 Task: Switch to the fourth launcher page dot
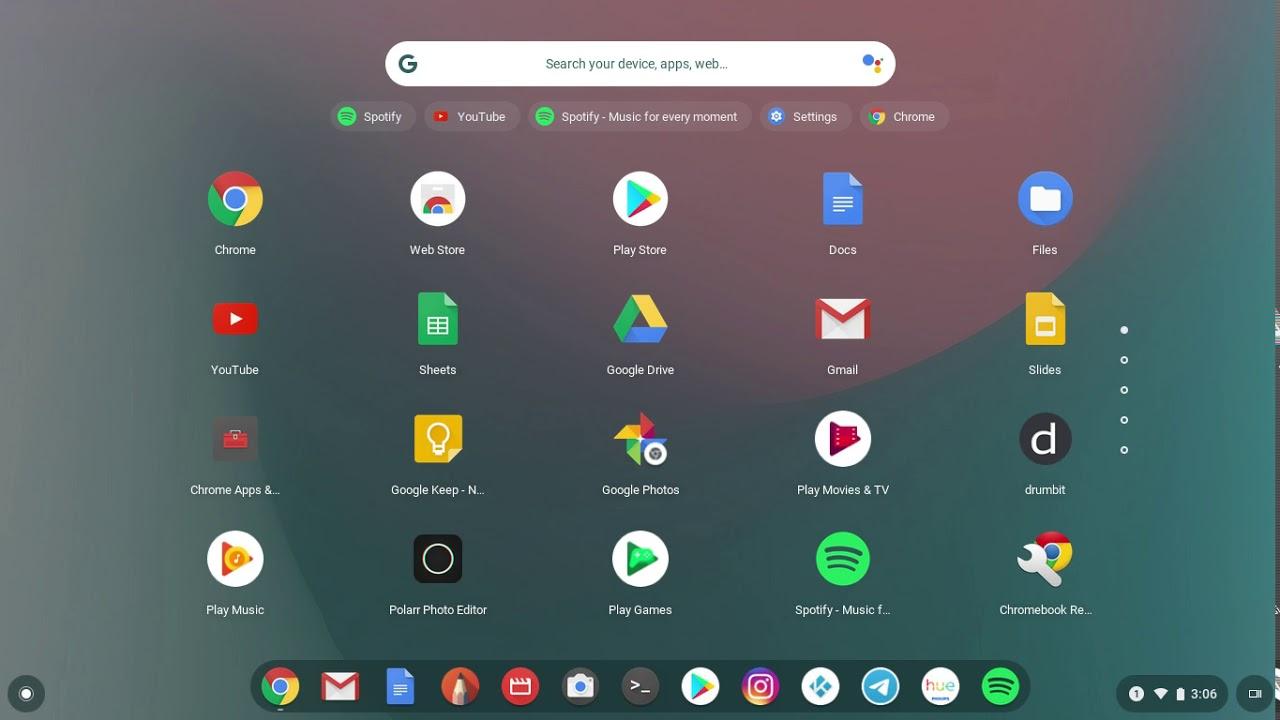click(1124, 420)
